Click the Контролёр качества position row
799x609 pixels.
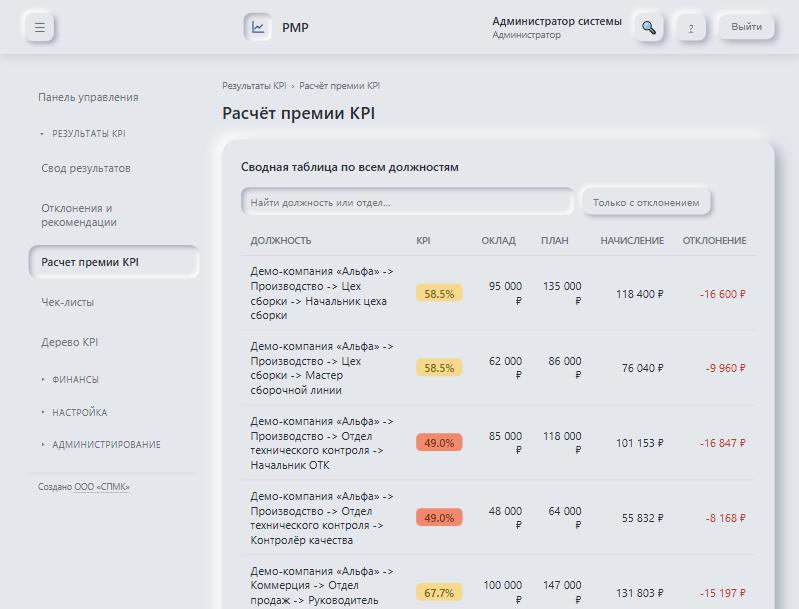(x=498, y=518)
